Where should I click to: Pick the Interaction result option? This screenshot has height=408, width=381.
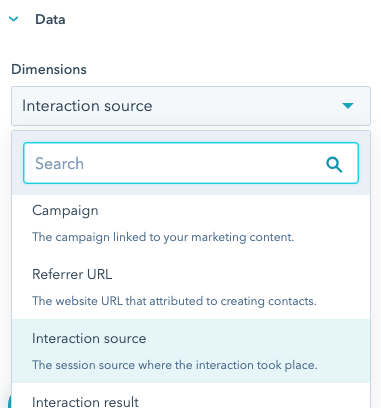click(x=191, y=397)
